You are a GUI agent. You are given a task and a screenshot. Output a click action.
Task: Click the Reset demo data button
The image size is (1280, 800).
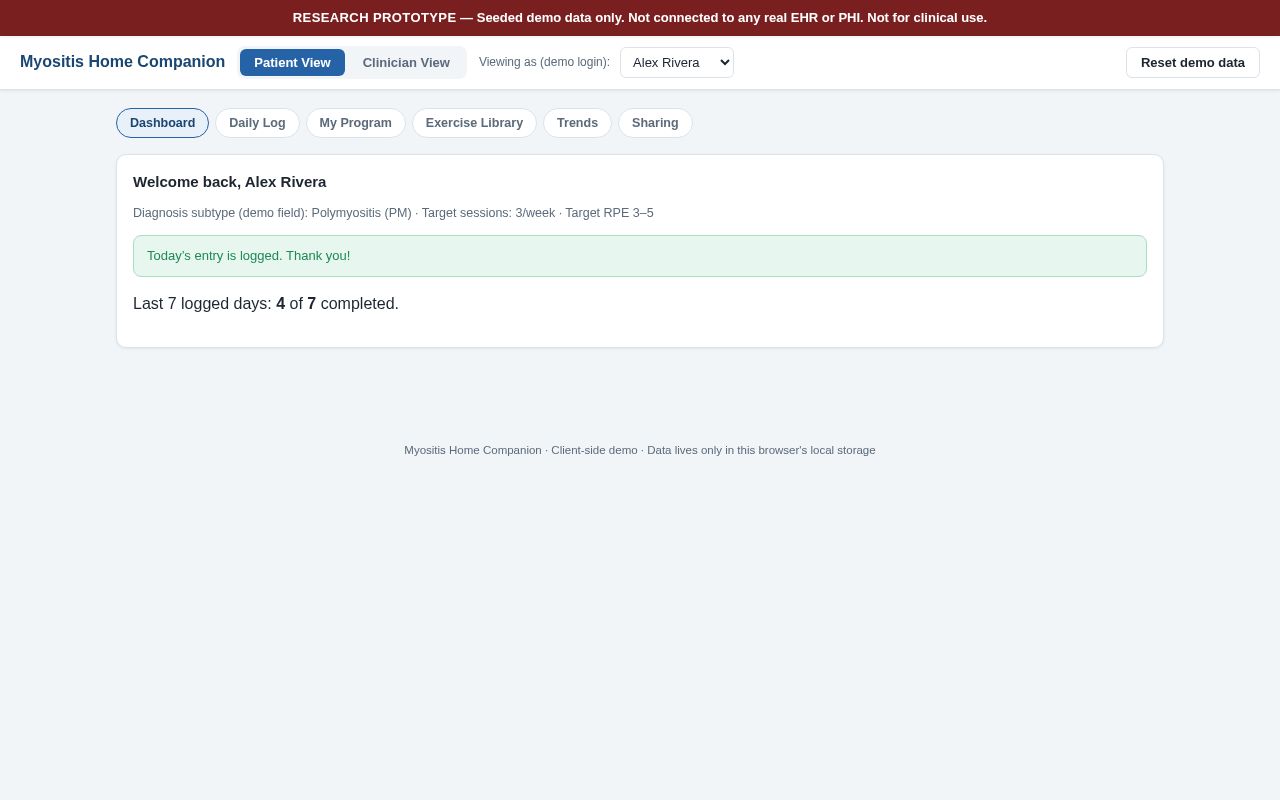pos(1193,62)
